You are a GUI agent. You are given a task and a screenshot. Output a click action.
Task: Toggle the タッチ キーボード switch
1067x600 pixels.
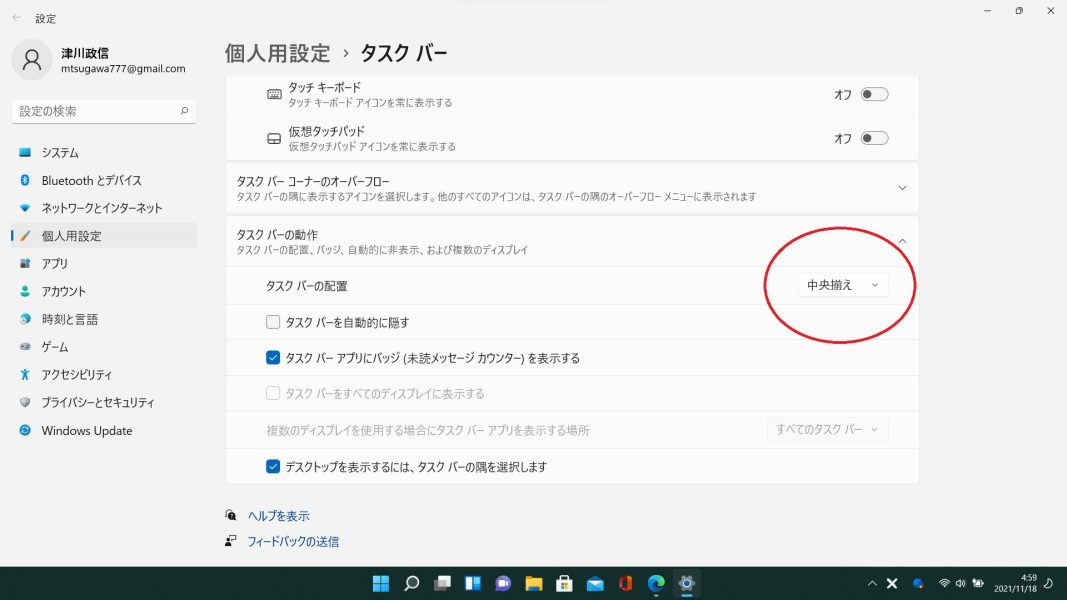(x=874, y=95)
